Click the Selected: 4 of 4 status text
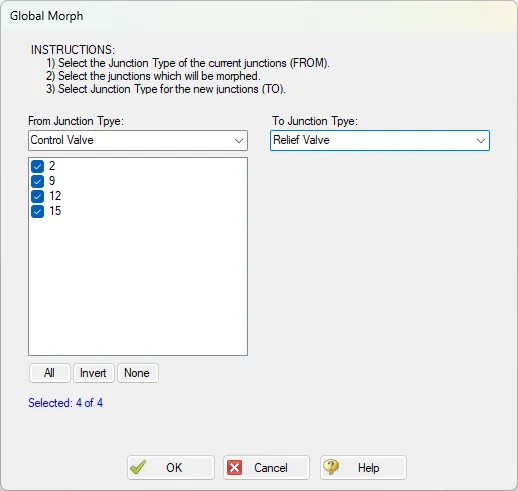The image size is (518, 491). click(x=65, y=403)
